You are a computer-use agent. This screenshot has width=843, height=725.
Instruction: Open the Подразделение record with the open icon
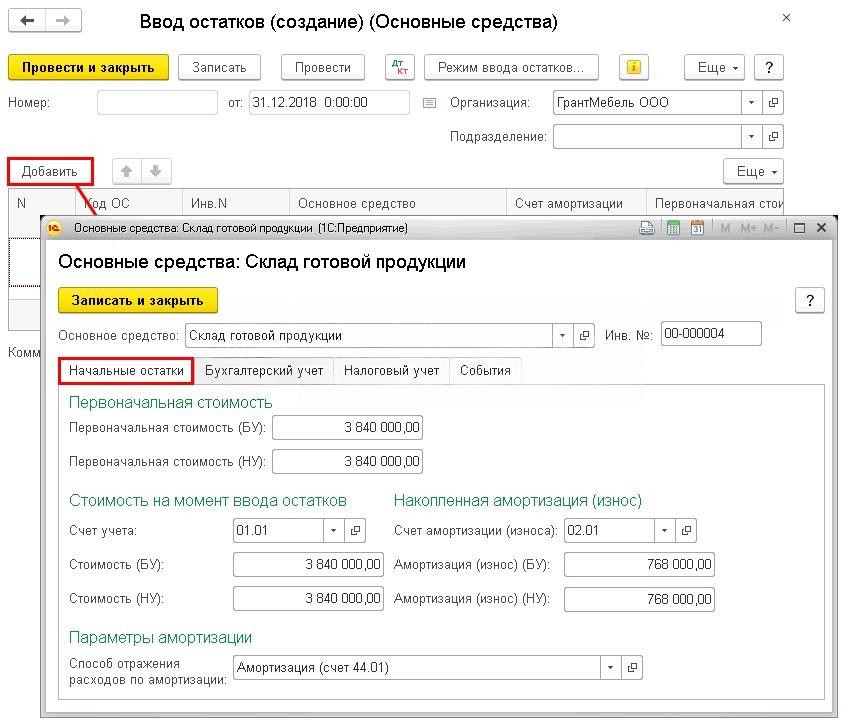click(773, 137)
